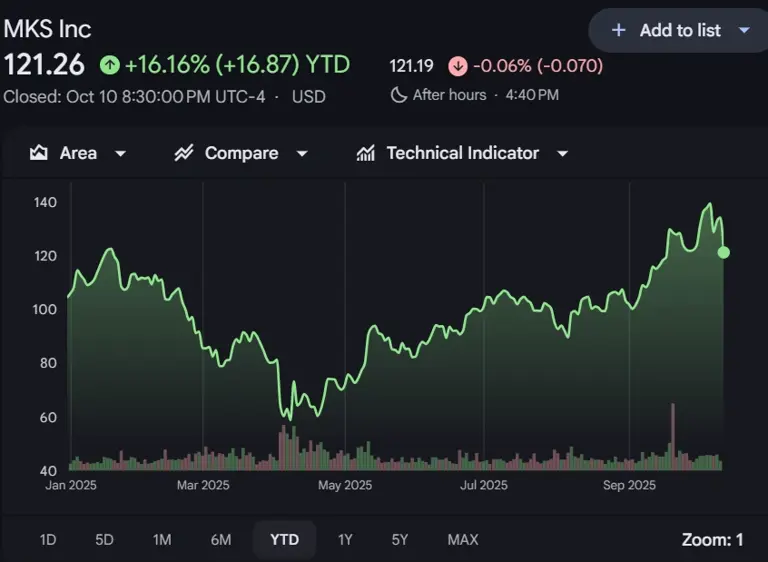Choose the MAX time range
This screenshot has height=562, width=768.
463,540
